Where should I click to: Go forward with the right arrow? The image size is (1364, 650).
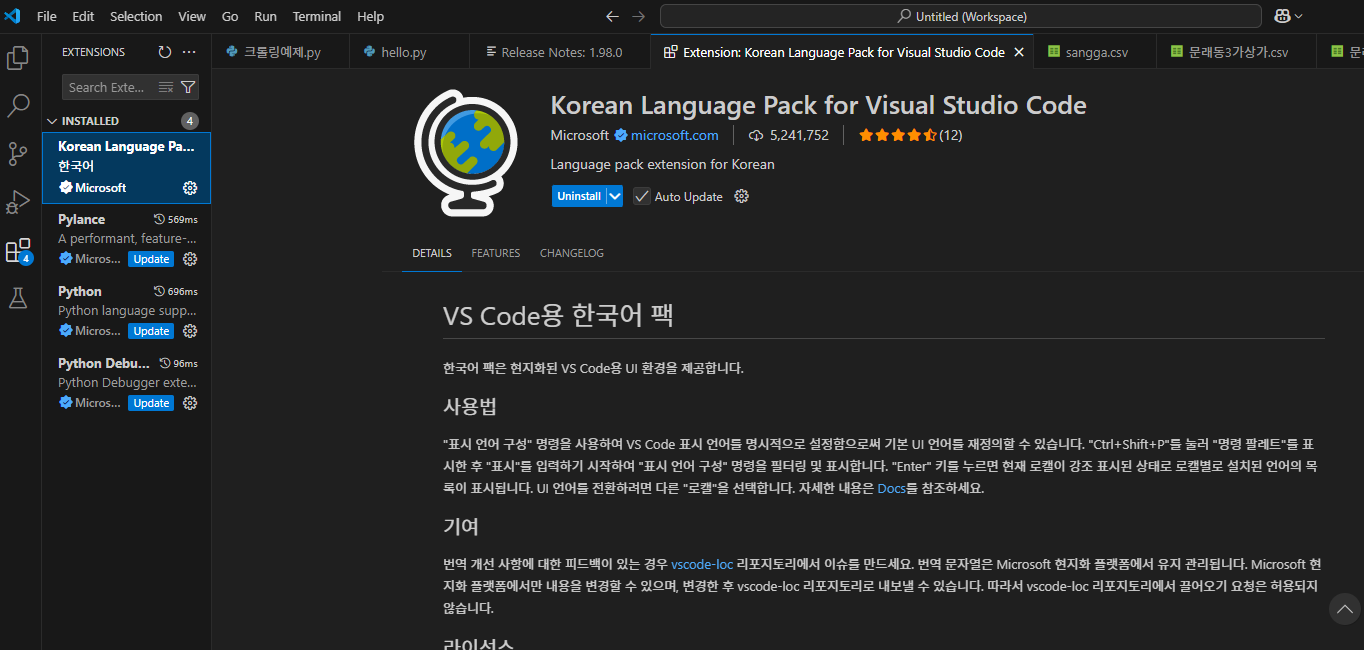[639, 16]
